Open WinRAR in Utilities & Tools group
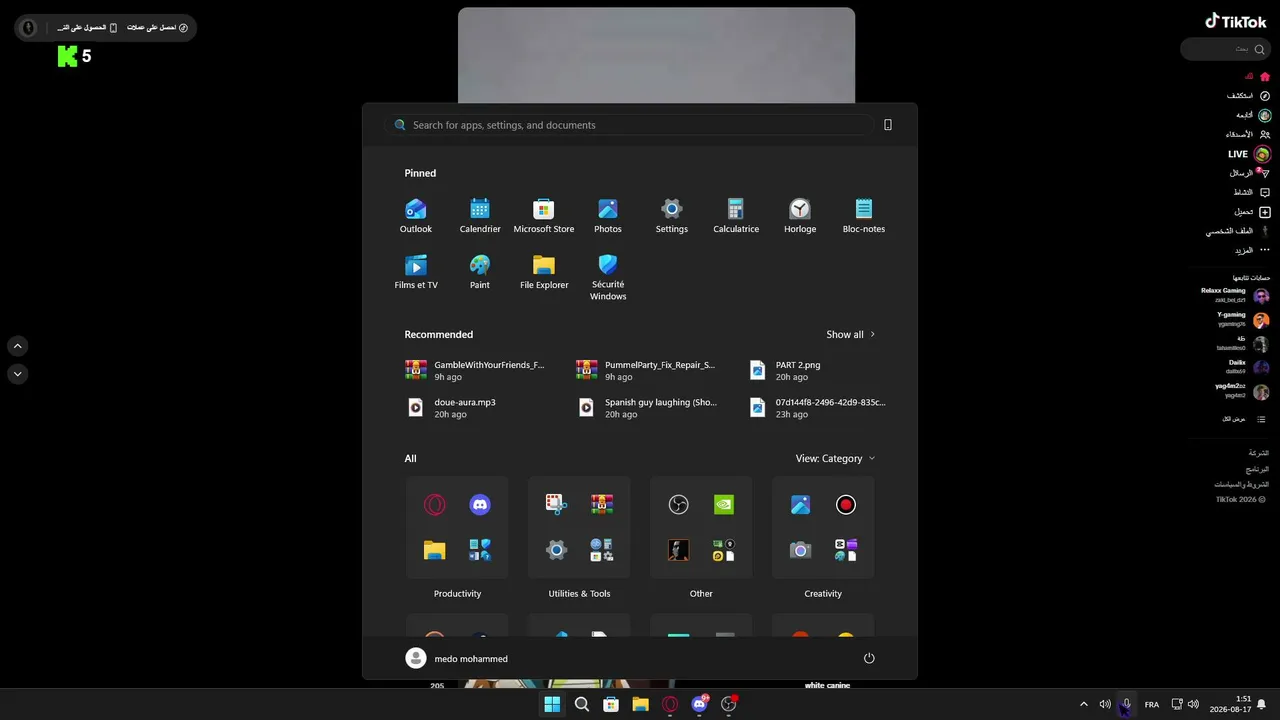Viewport: 1280px width, 720px height. 602,505
